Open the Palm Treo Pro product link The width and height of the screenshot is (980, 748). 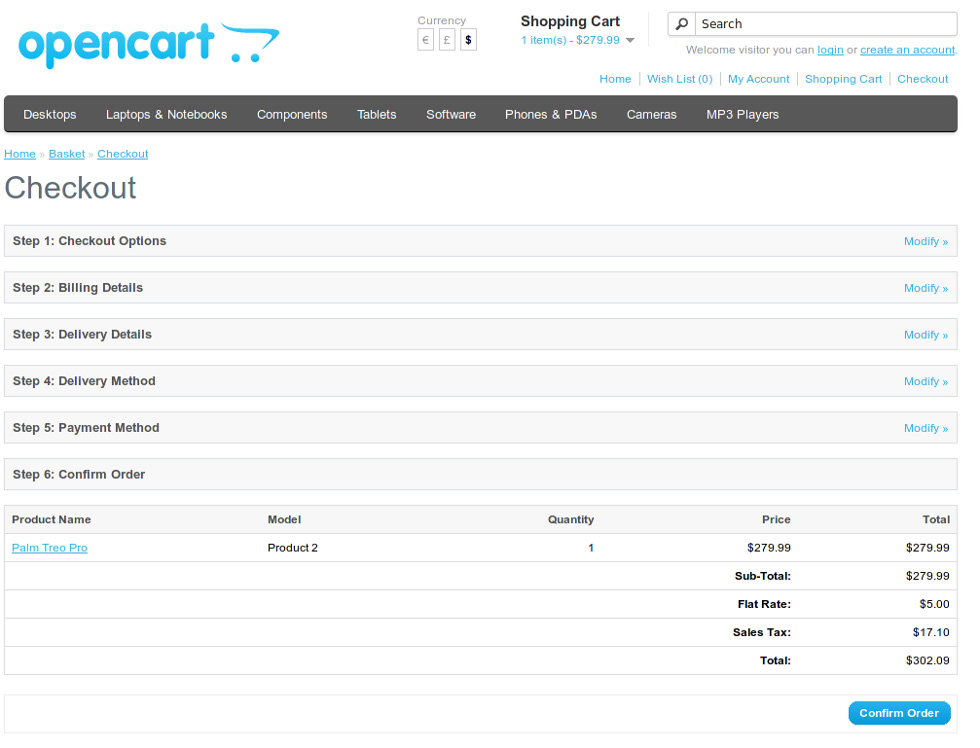50,548
